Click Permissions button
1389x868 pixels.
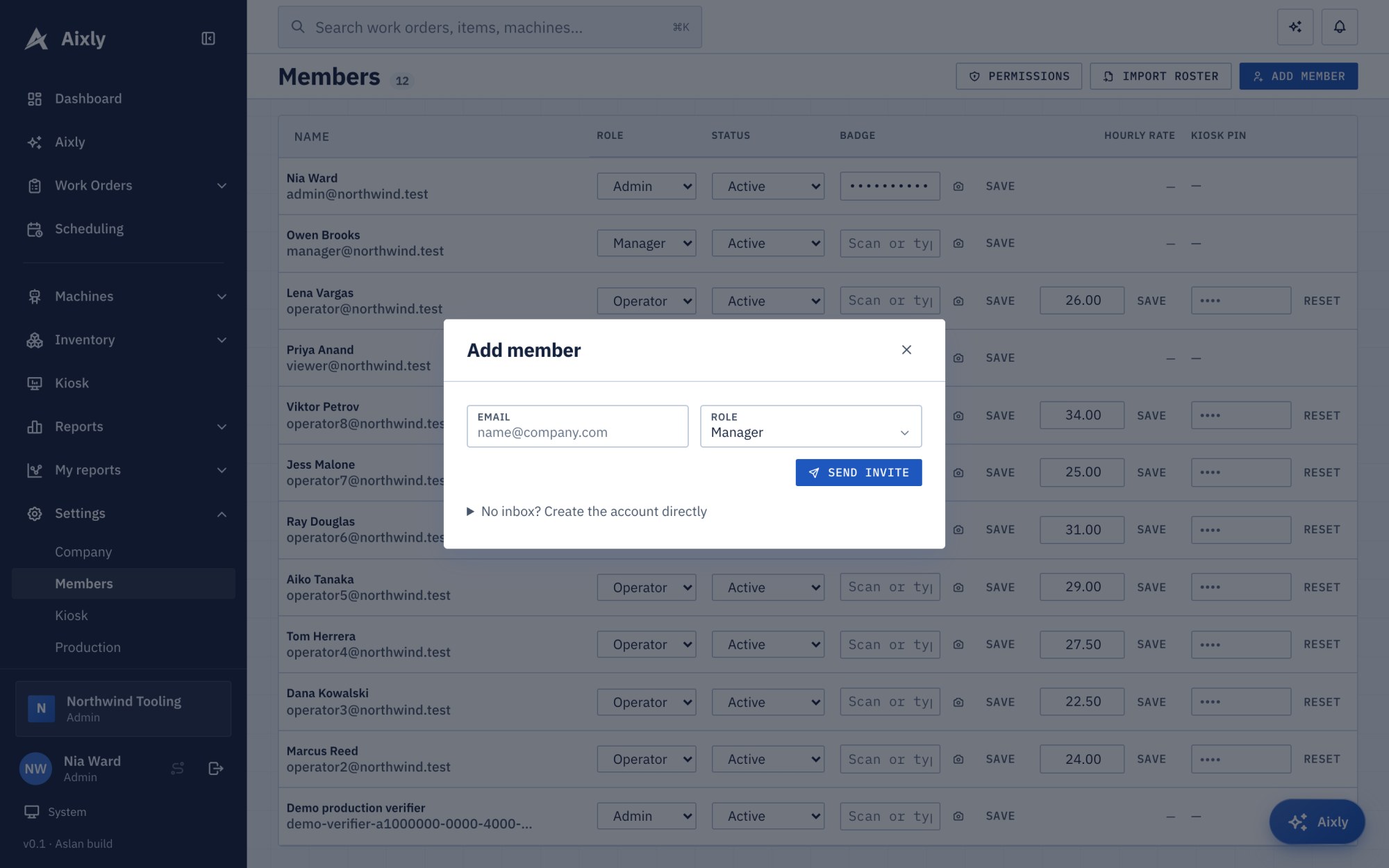[x=1019, y=76]
